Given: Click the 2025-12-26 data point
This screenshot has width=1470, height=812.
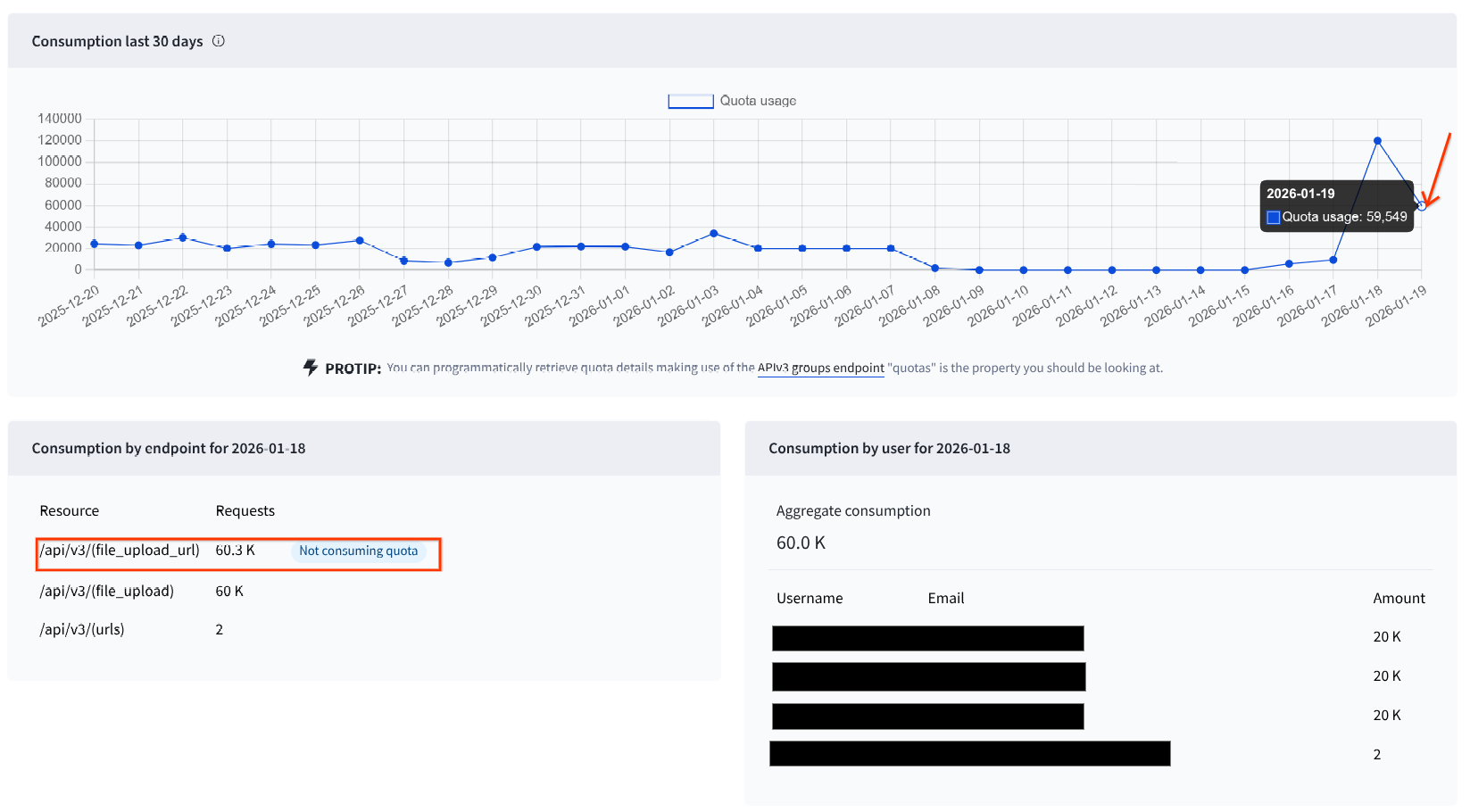Looking at the screenshot, I should pyautogui.click(x=360, y=241).
